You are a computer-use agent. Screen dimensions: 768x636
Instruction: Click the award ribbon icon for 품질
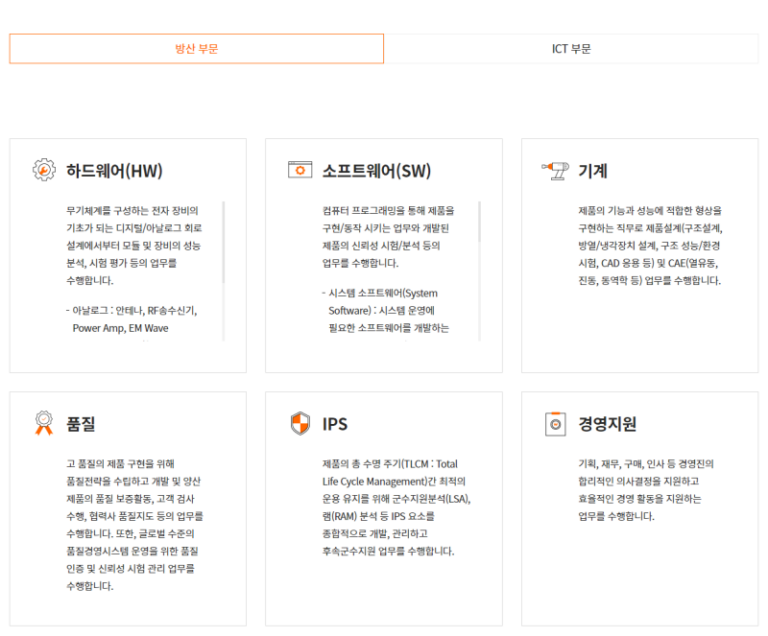(44, 424)
